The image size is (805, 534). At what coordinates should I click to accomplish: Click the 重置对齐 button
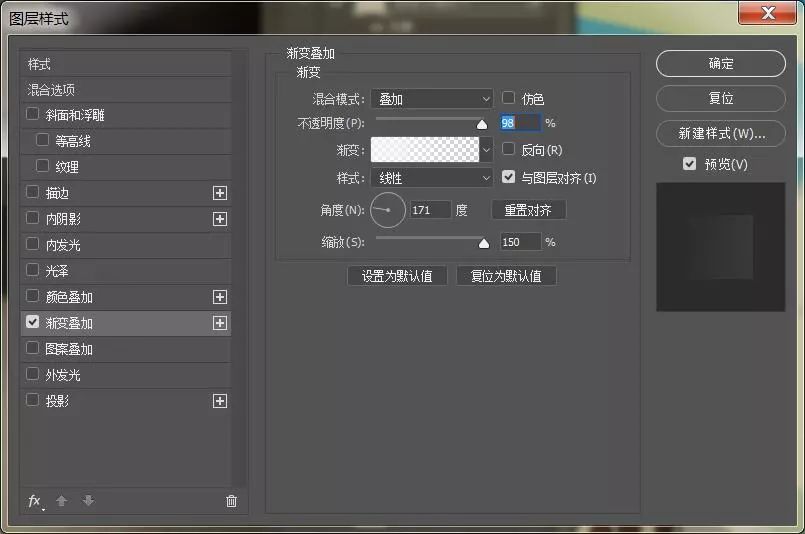coord(528,210)
